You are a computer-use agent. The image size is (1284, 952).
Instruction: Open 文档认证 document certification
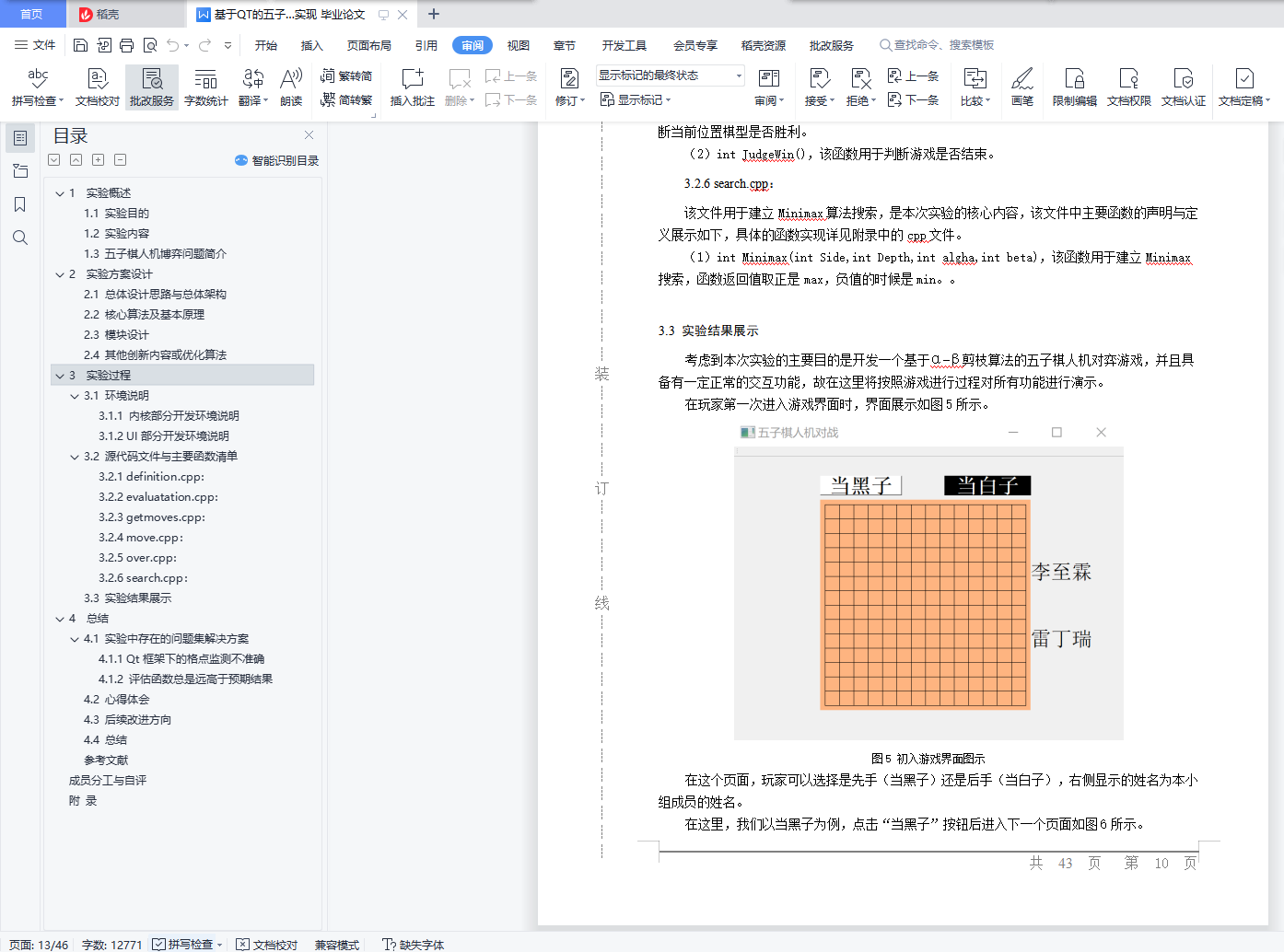1184,87
